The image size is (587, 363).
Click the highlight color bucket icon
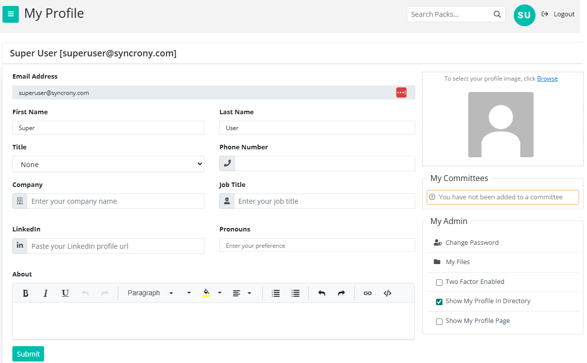coord(206,293)
